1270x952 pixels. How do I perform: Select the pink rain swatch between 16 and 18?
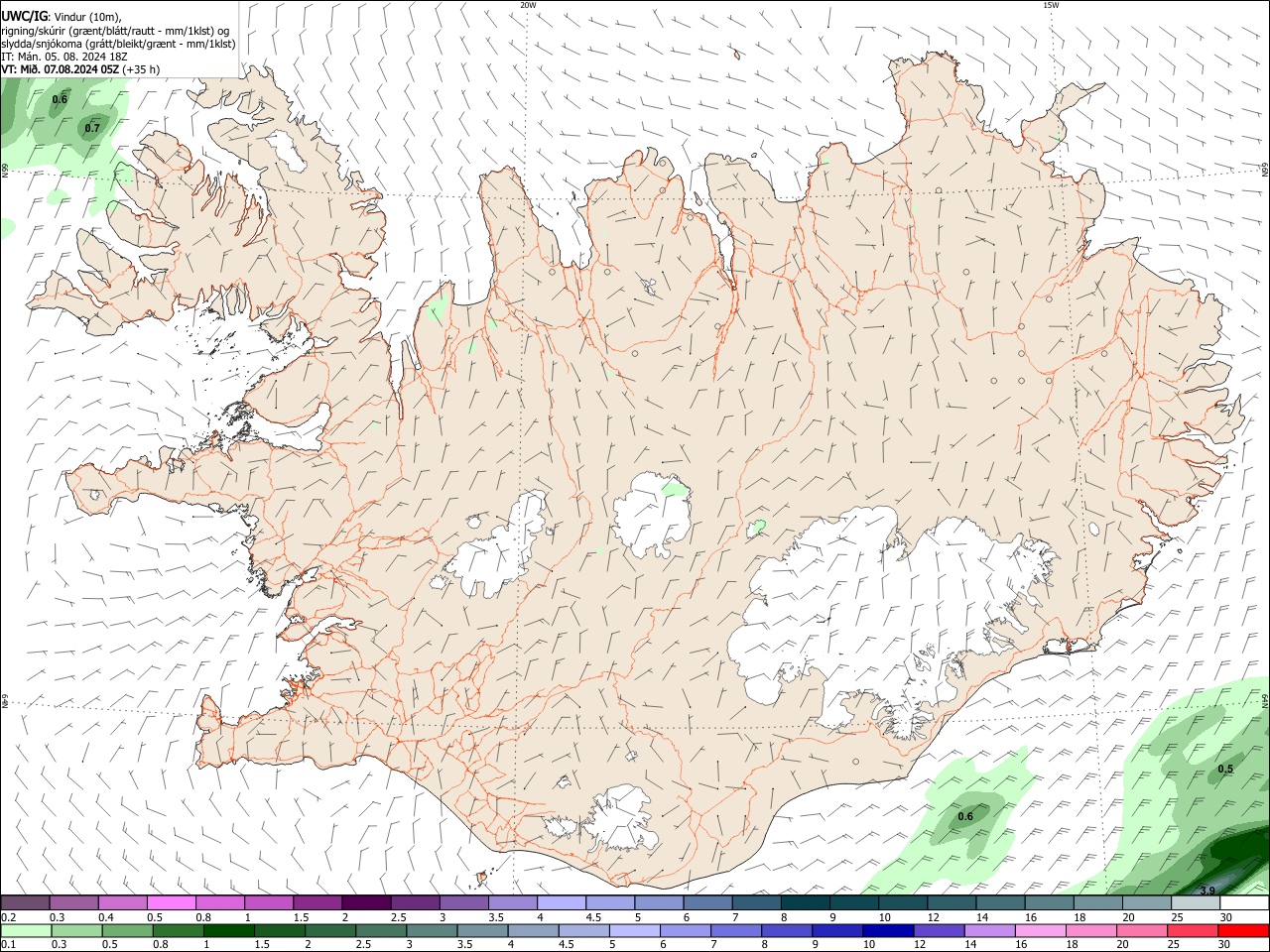point(1039,930)
